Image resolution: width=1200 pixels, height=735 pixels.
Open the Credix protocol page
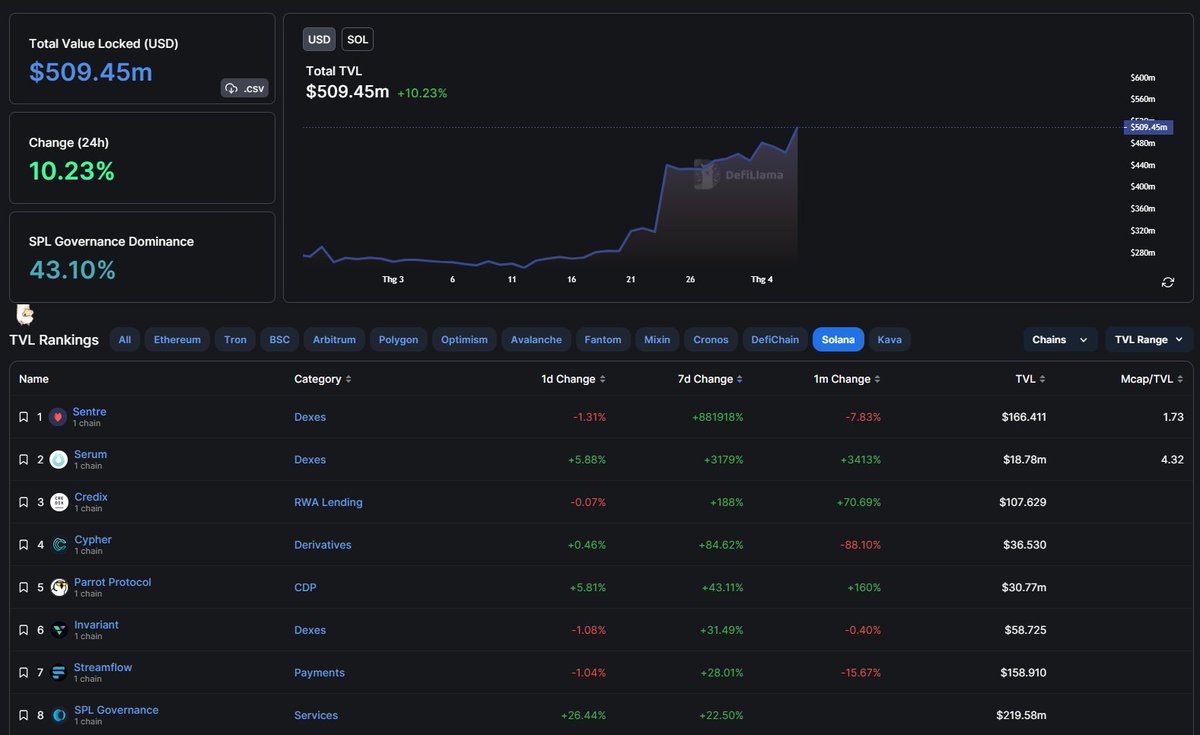(91, 497)
